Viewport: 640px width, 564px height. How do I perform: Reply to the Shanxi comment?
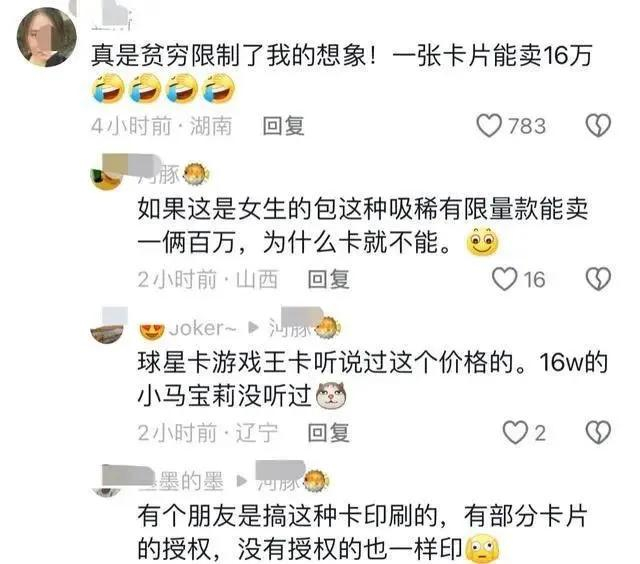click(329, 279)
